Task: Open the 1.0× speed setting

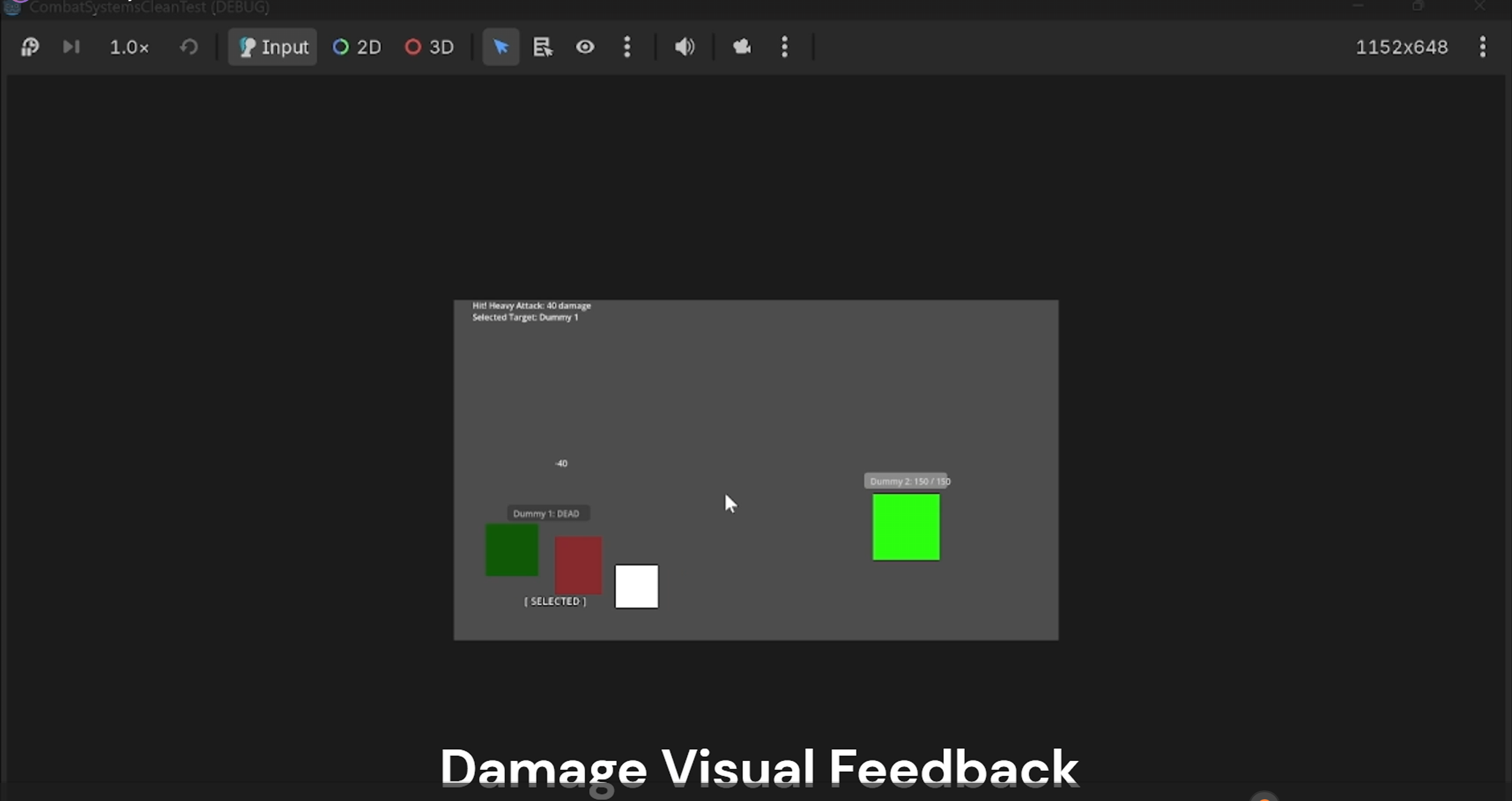Action: click(129, 47)
